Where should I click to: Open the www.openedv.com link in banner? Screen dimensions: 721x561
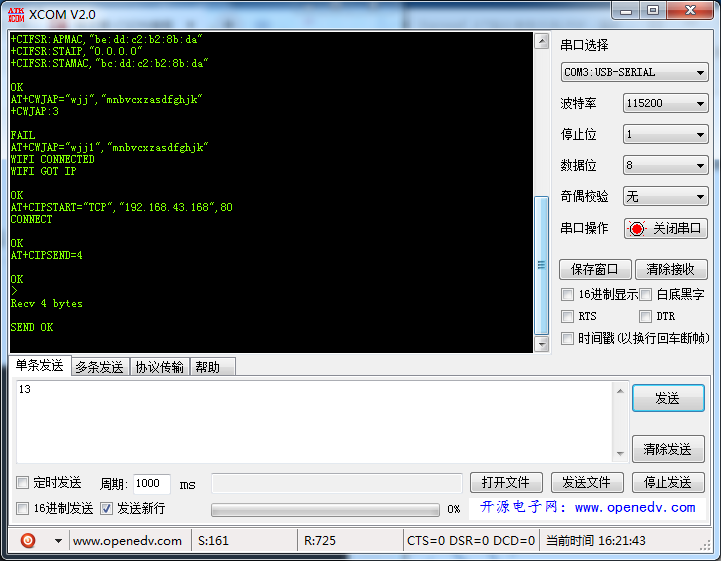pyautogui.click(x=635, y=508)
